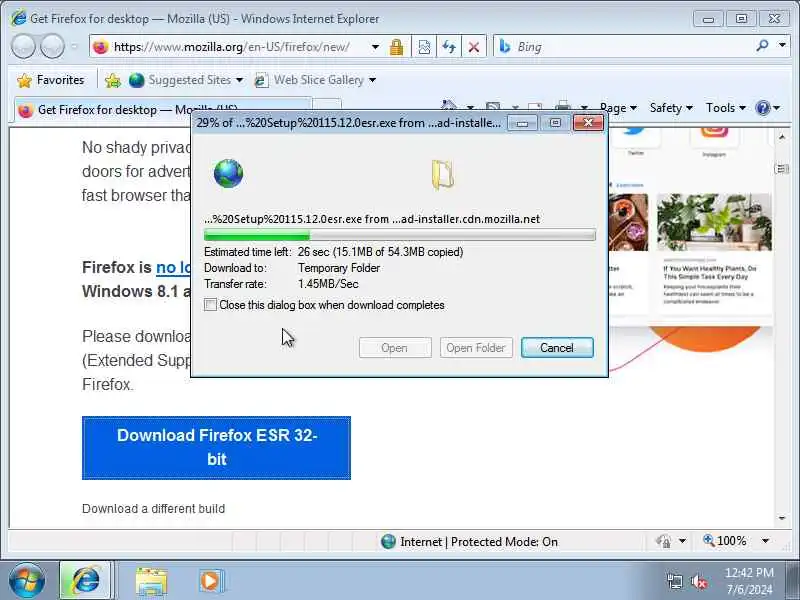Click the Bing search provider icon
Image resolution: width=800 pixels, height=600 pixels.
coord(505,47)
